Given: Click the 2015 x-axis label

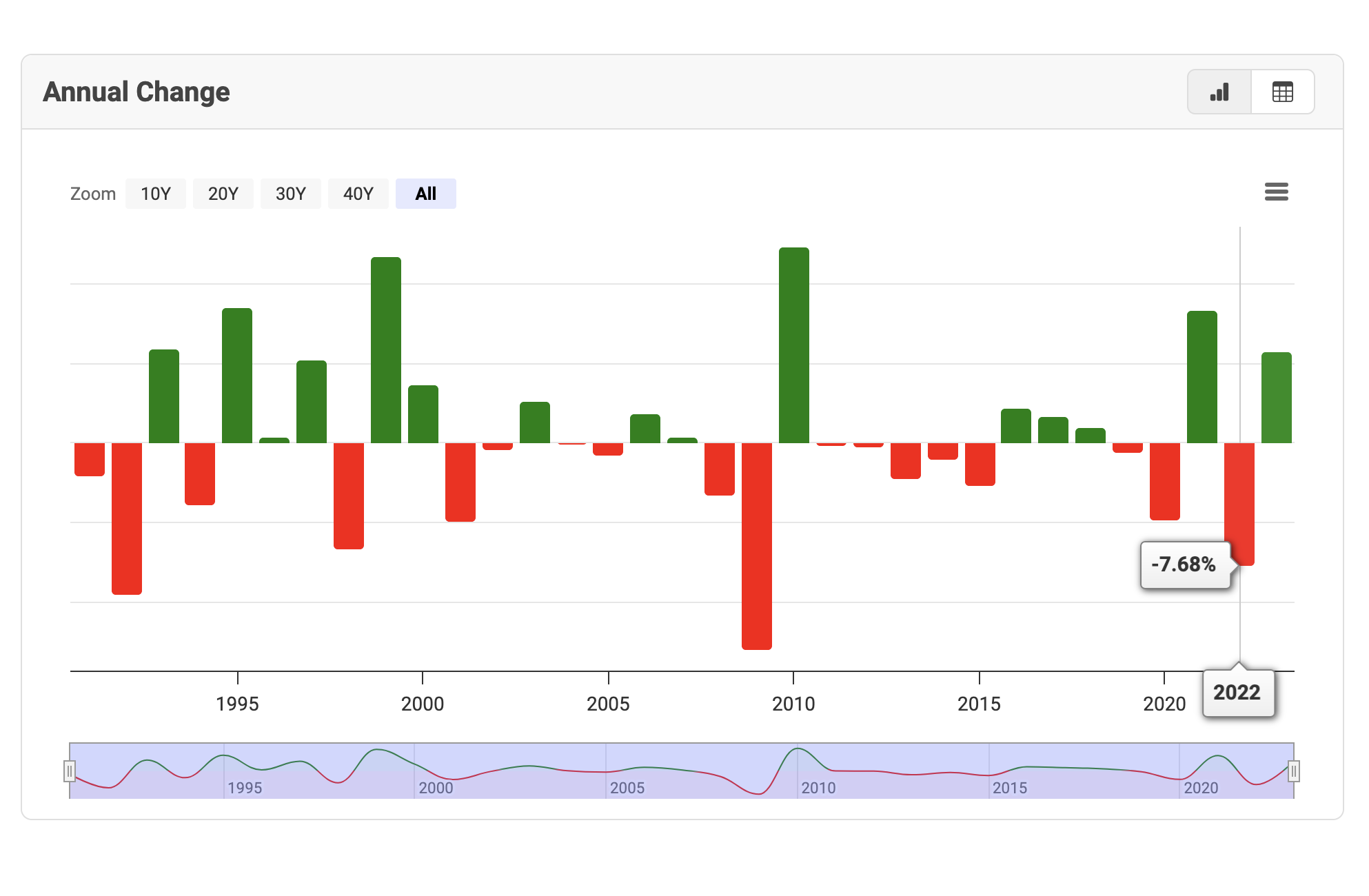Looking at the screenshot, I should pyautogui.click(x=979, y=704).
